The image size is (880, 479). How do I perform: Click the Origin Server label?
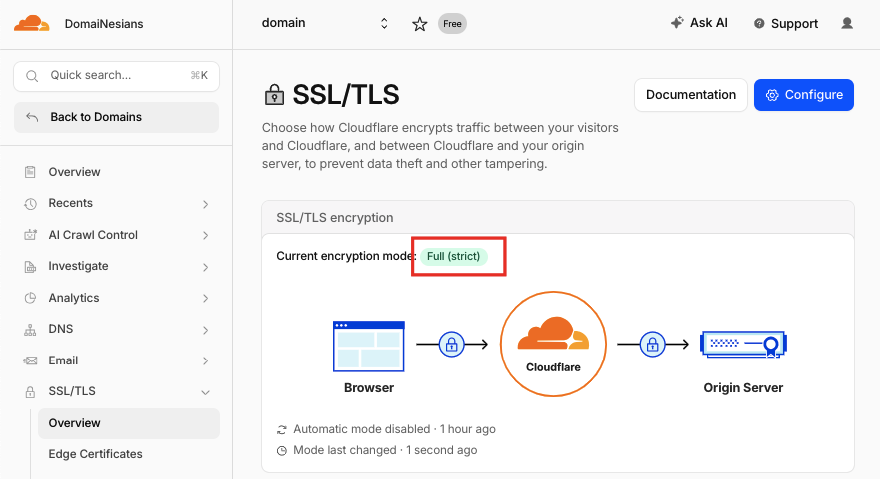coord(743,387)
